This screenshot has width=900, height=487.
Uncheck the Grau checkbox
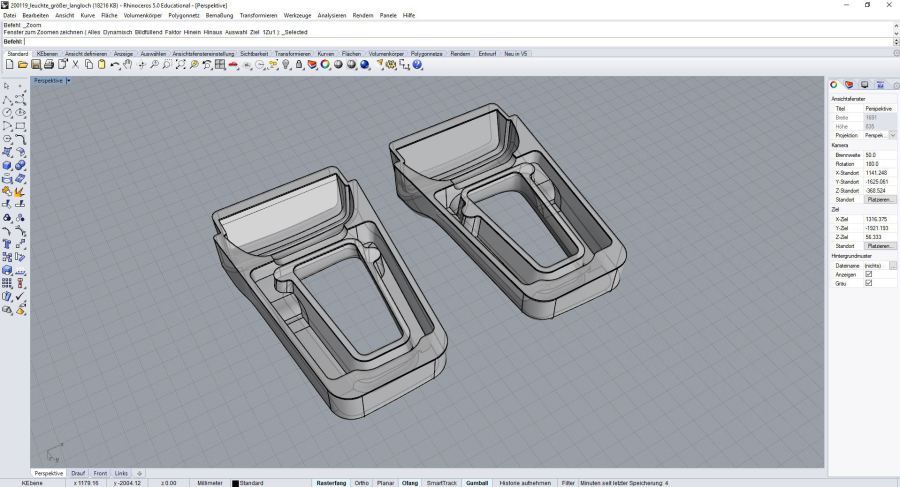(x=868, y=283)
